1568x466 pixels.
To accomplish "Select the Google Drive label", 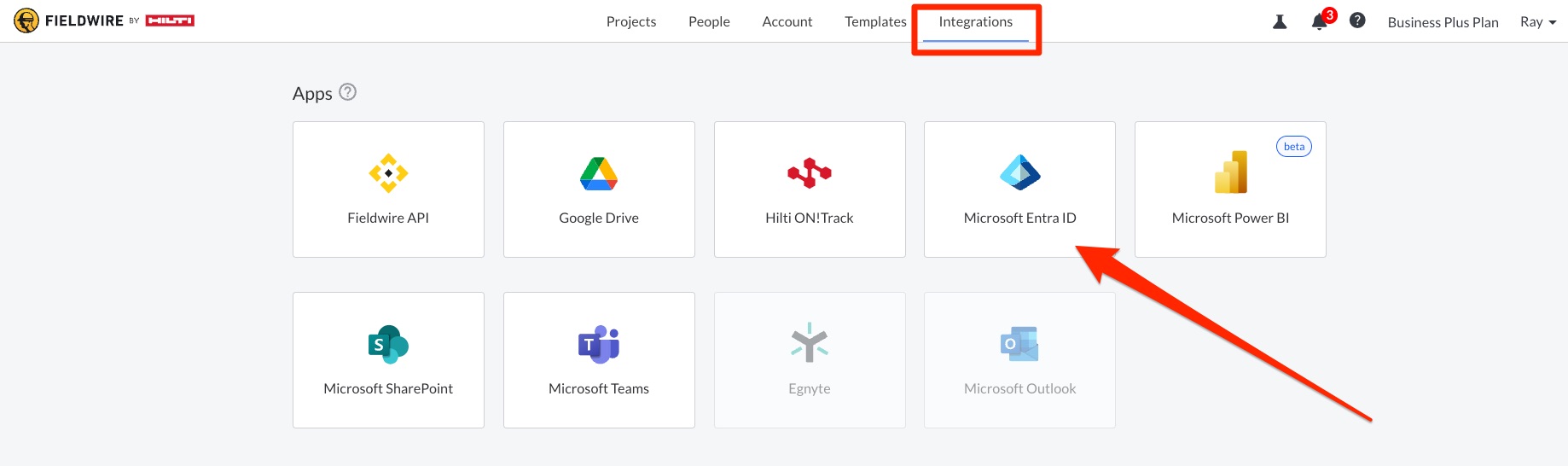I will tap(599, 218).
